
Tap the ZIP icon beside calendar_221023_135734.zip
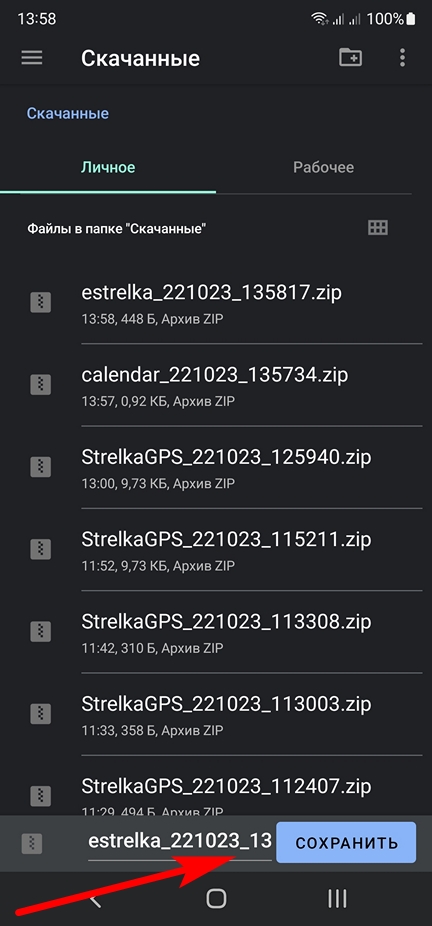[x=41, y=385]
